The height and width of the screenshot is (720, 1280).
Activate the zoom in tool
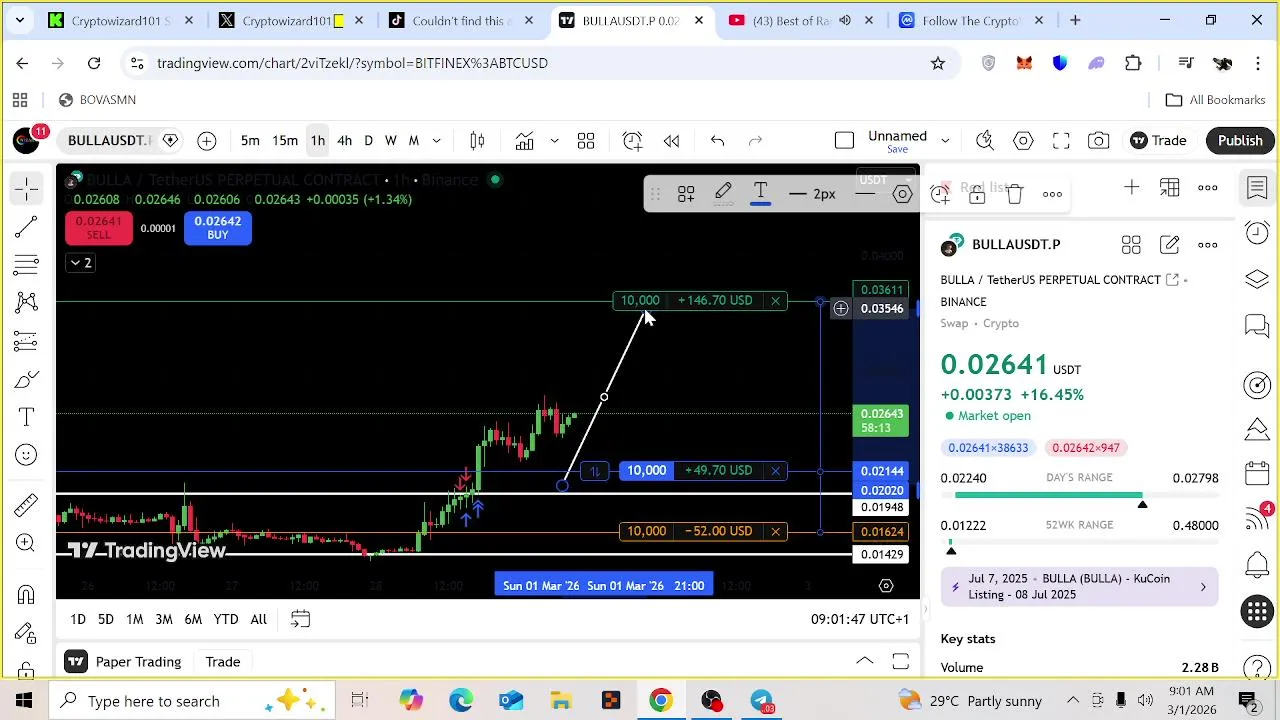(x=27, y=543)
